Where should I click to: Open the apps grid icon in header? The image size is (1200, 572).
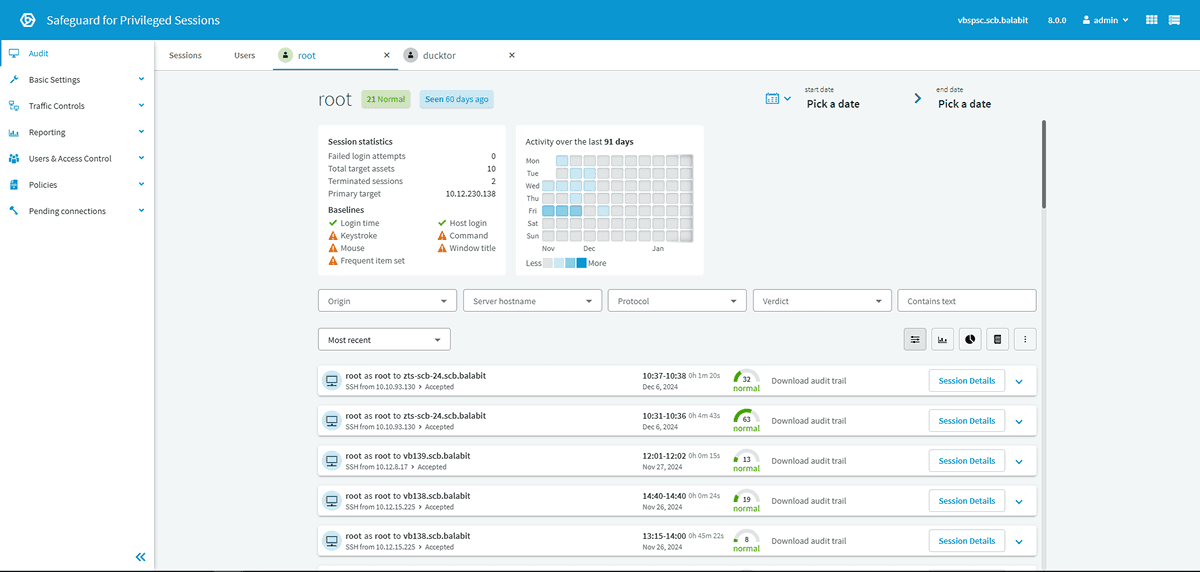click(1151, 20)
